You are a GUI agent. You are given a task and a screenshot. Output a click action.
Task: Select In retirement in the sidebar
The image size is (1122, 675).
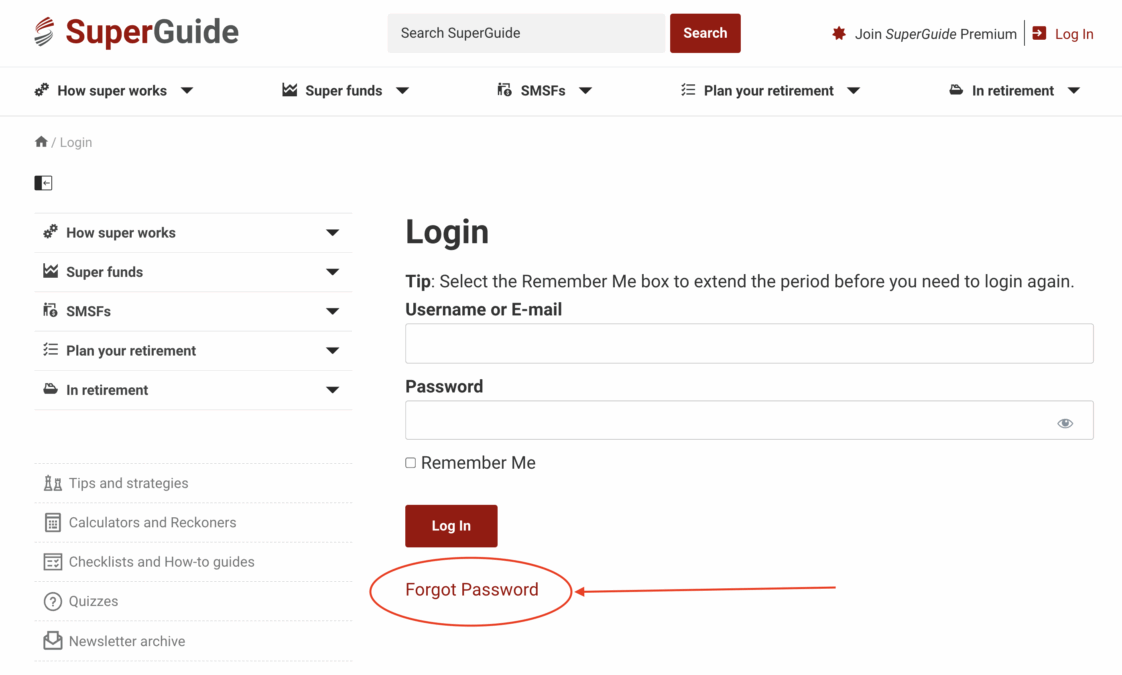pos(107,390)
